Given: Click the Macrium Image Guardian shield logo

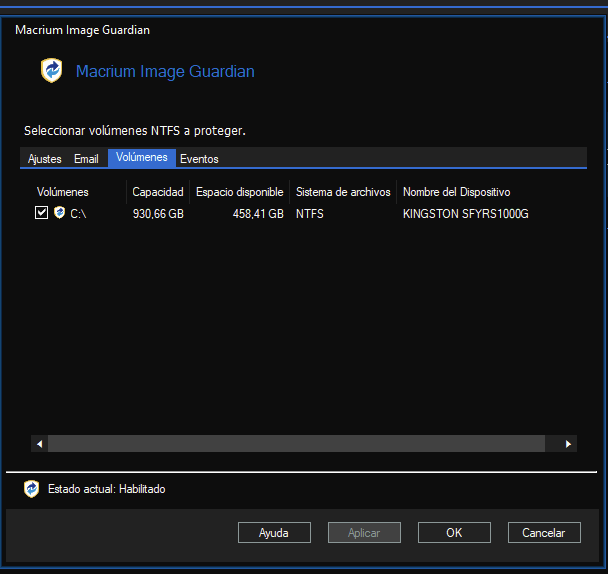Looking at the screenshot, I should click(x=52, y=70).
